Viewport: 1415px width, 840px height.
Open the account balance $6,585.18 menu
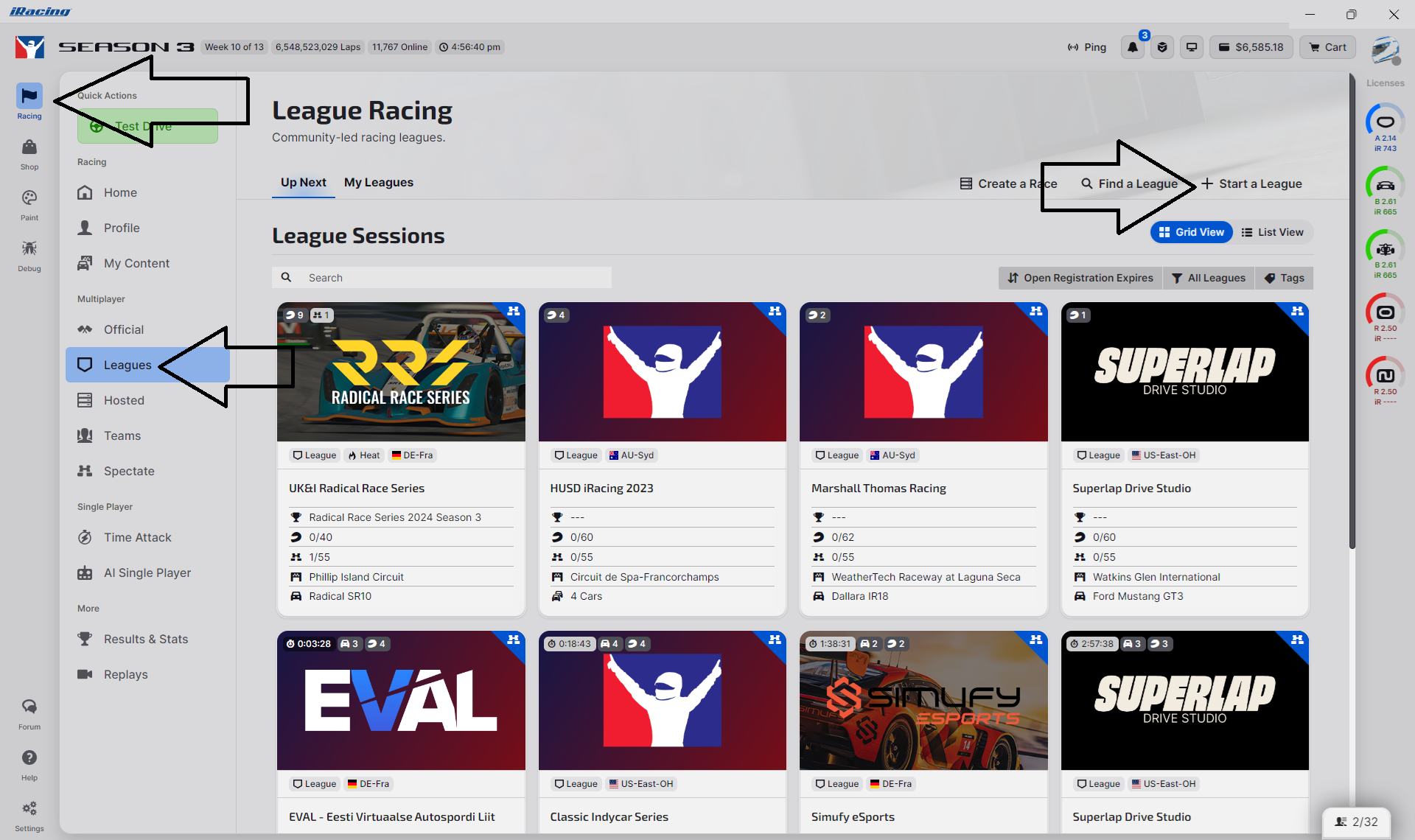[x=1251, y=47]
